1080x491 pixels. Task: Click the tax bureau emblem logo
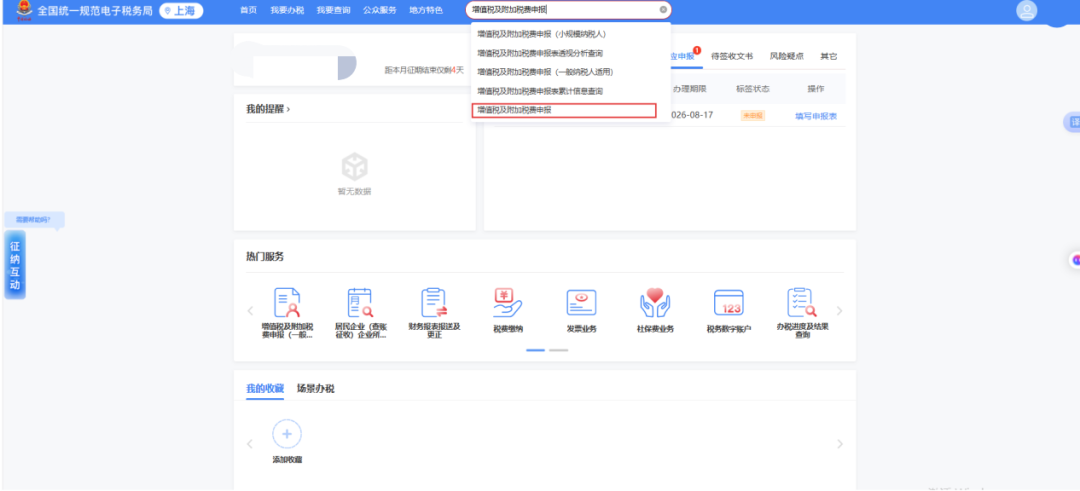click(x=24, y=10)
